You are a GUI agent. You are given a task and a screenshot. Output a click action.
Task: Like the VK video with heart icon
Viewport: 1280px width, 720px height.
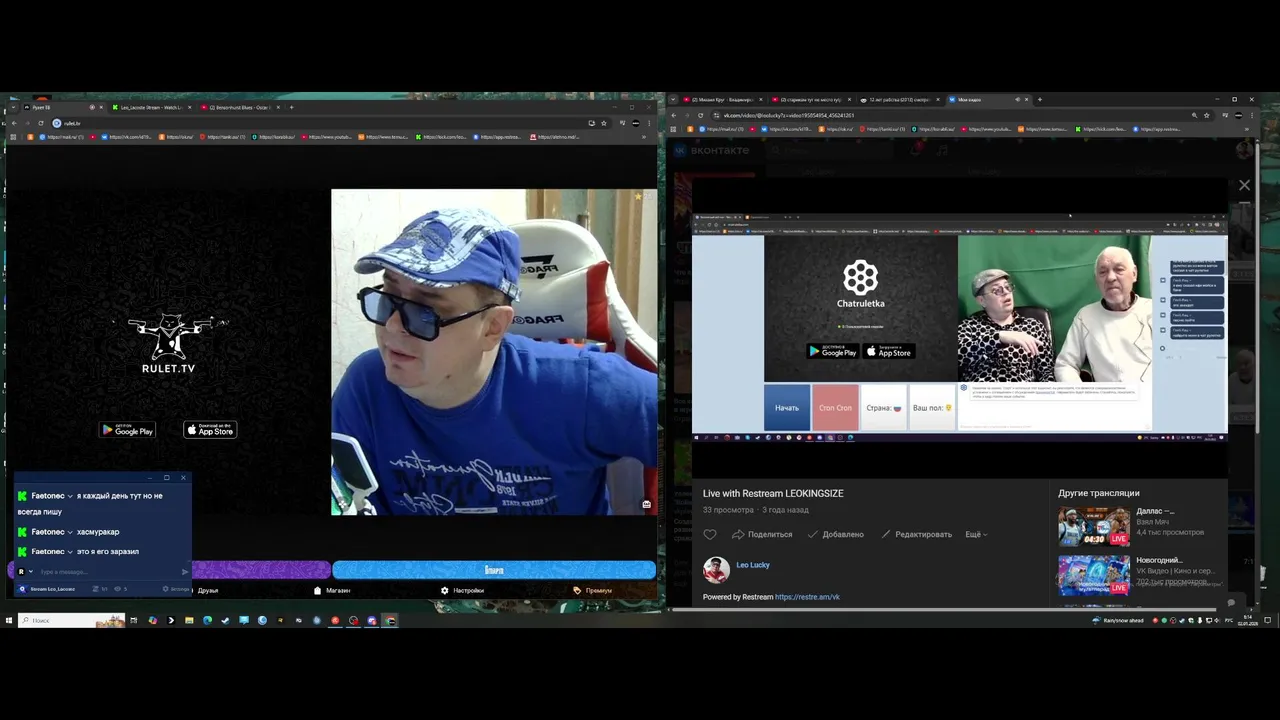click(710, 534)
